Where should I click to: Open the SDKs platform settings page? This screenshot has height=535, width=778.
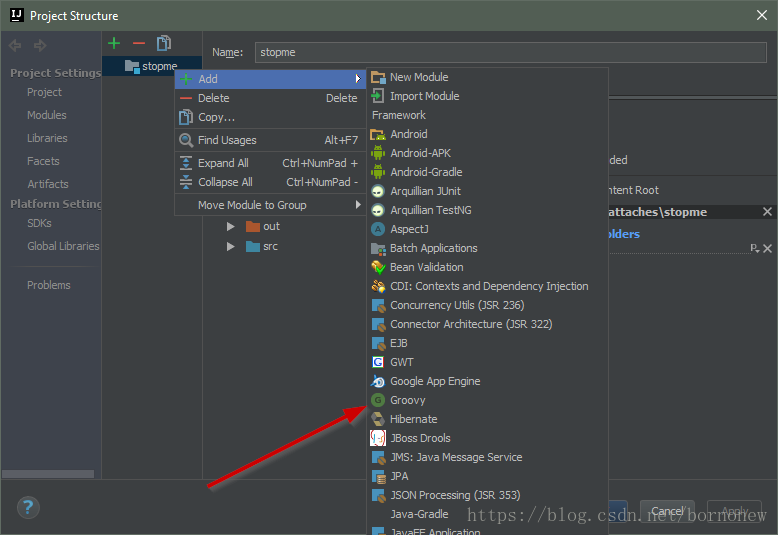[x=39, y=223]
